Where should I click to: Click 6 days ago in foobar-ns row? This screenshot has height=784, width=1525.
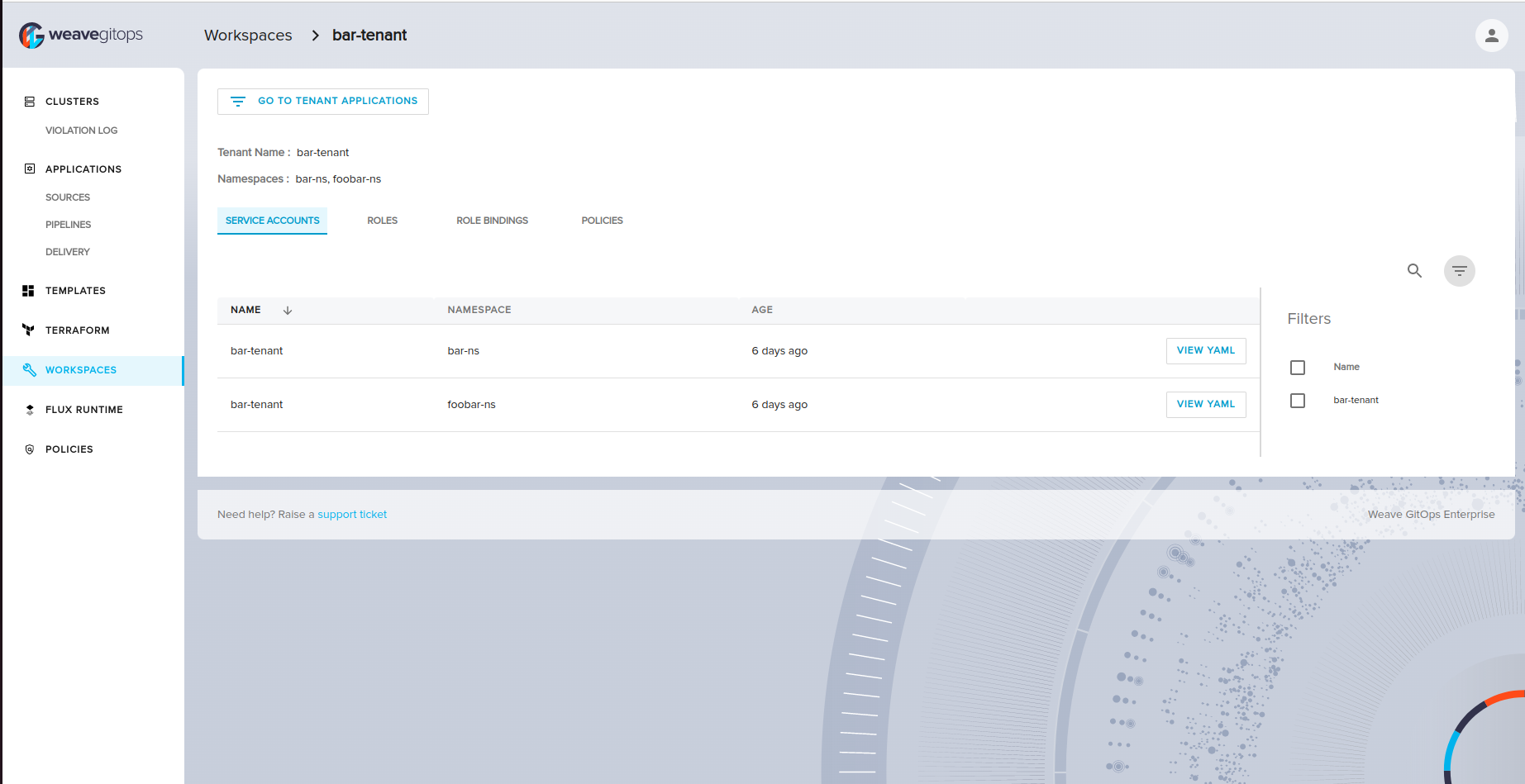(779, 405)
